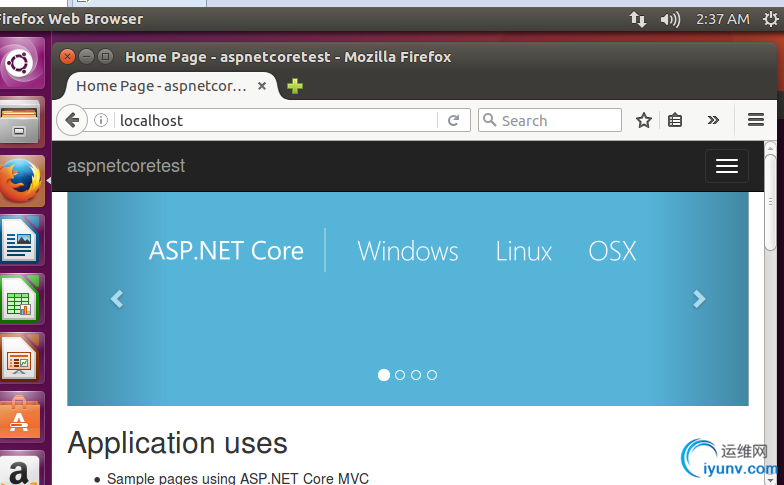The width and height of the screenshot is (784, 485).
Task: Expand the aspnetcoretest navbar toggle
Action: click(x=726, y=166)
